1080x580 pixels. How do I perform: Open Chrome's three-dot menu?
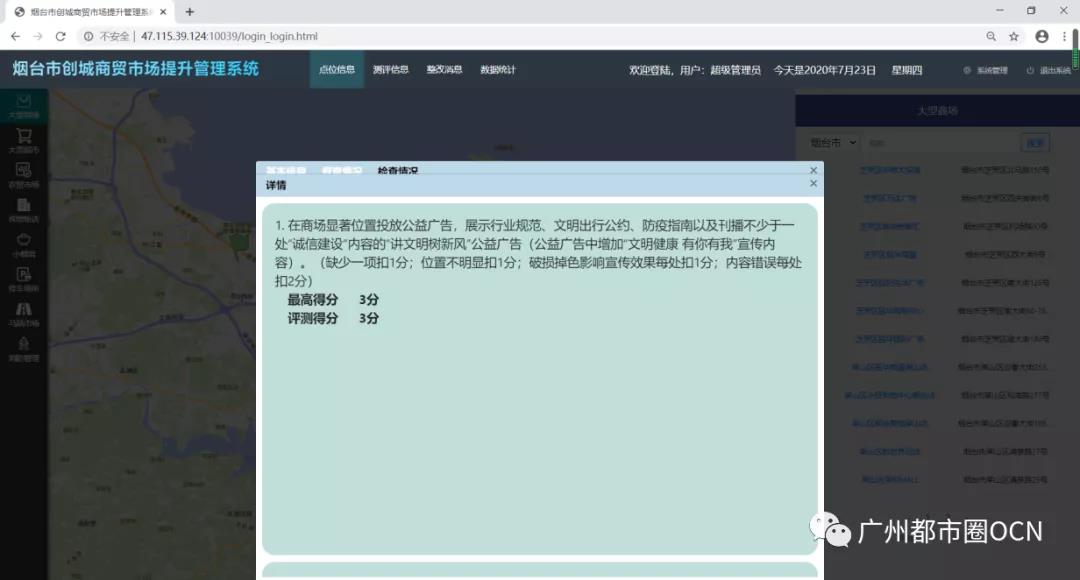(x=1064, y=36)
